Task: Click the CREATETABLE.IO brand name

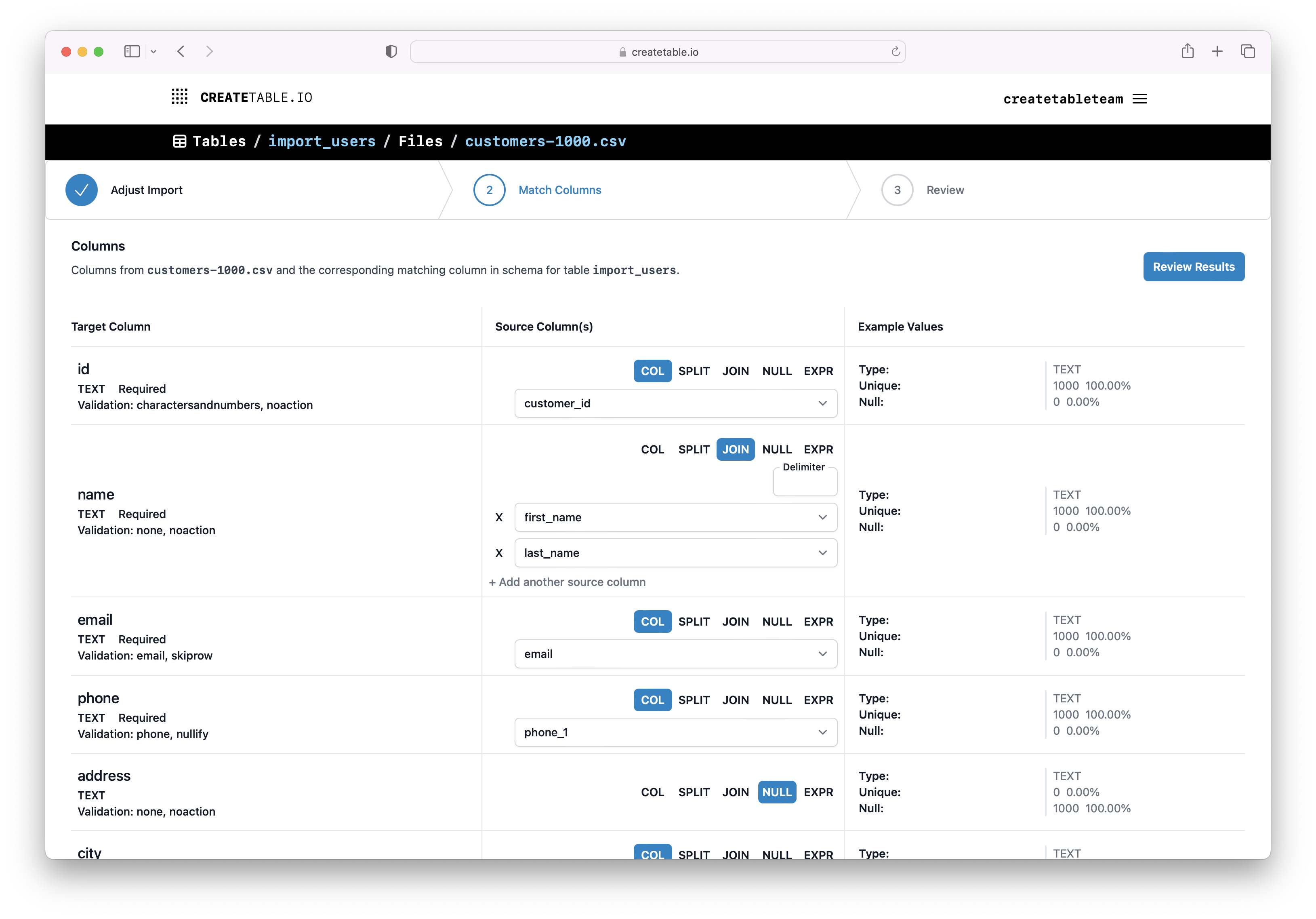Action: point(256,97)
